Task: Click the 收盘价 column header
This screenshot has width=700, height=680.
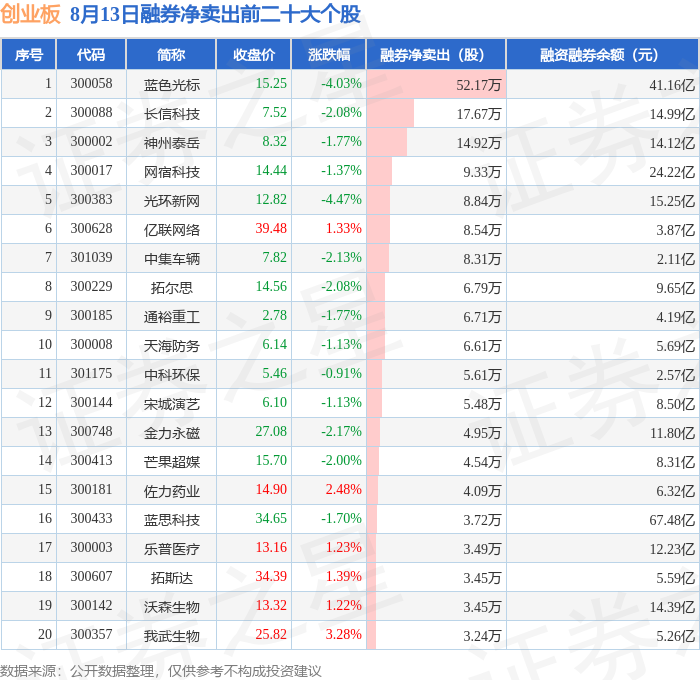Action: click(x=254, y=54)
